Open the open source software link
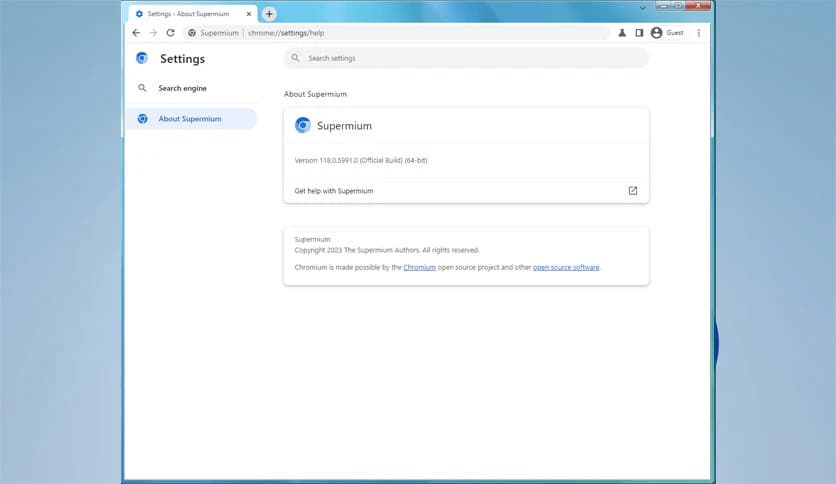836x484 pixels. point(566,268)
